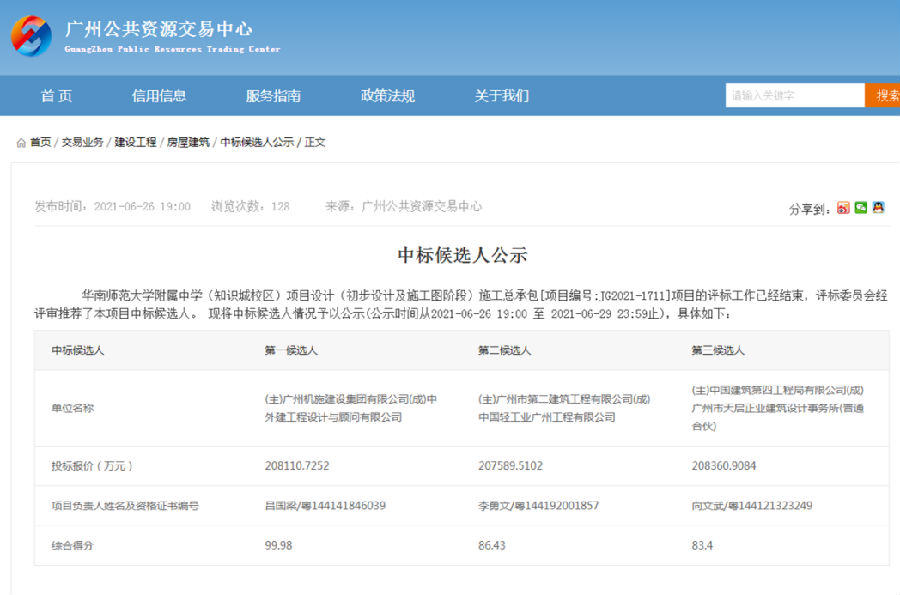Screen dimensions: 900x595
Task: Click the 中标候选人公示 page heading
Action: click(x=462, y=255)
